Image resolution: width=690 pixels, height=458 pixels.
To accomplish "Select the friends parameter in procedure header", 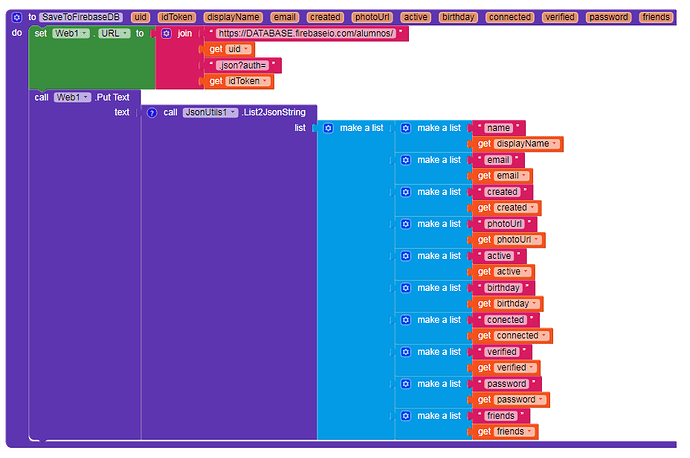I will pos(656,17).
